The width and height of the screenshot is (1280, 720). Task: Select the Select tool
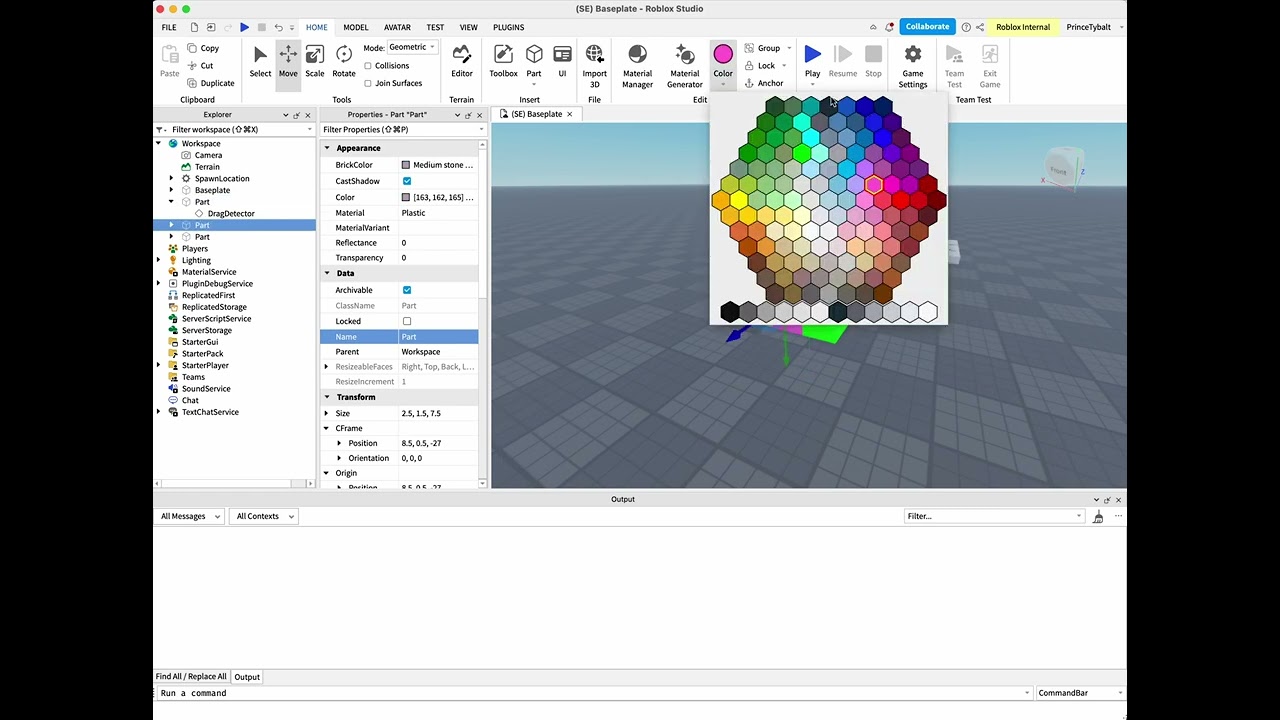pyautogui.click(x=260, y=62)
